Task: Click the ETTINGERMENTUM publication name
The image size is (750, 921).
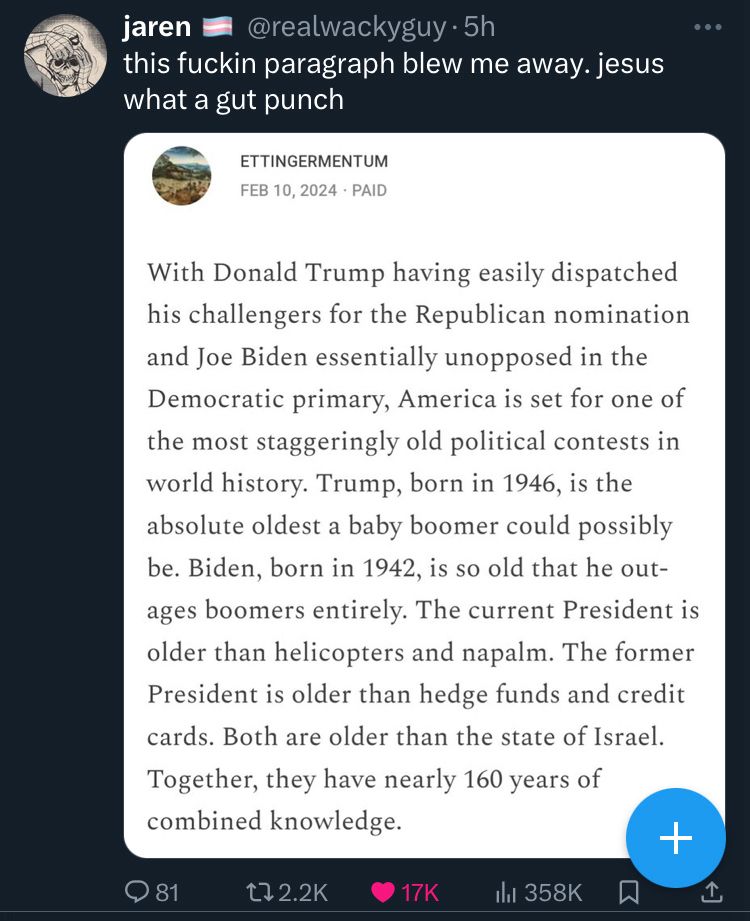Action: [314, 161]
